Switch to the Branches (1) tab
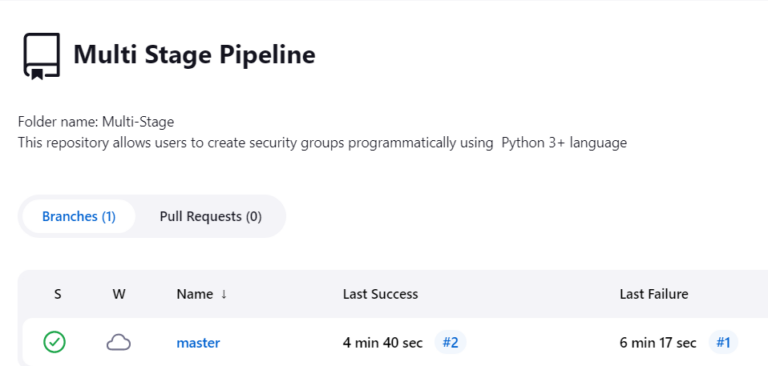This screenshot has width=768, height=366. click(x=79, y=217)
